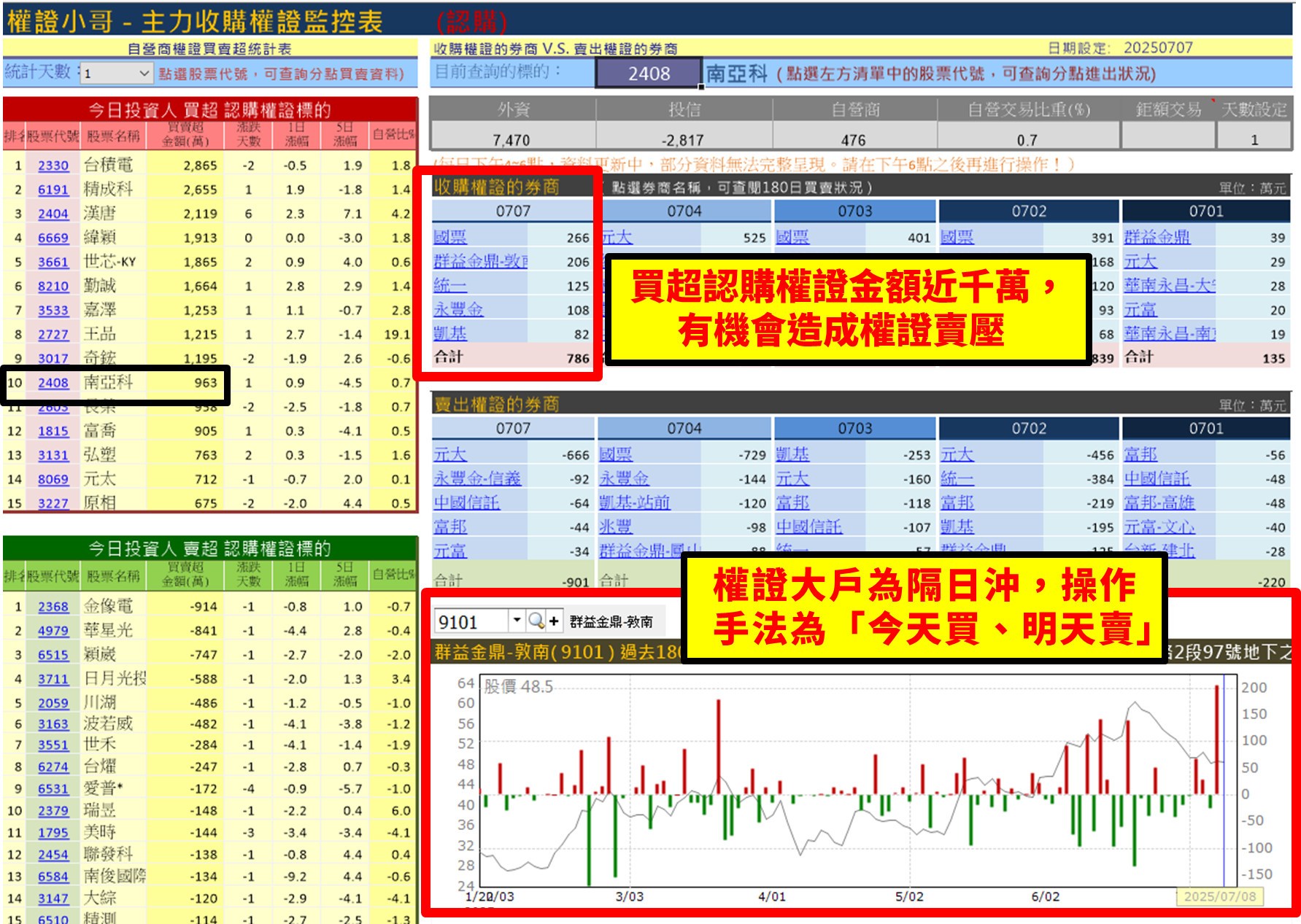Screen dimensions: 1301x924
Task: Click the 0707 date header in buyers table
Action: pyautogui.click(x=513, y=211)
